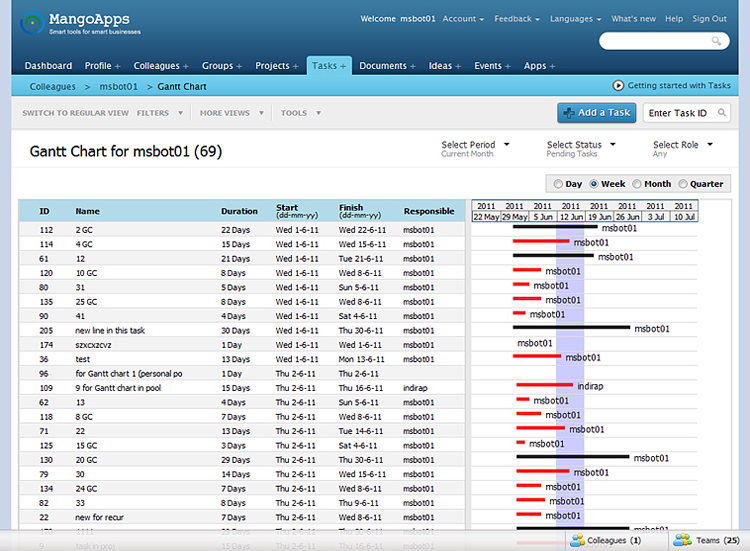
Task: Expand the Languages menu
Action: (x=575, y=19)
